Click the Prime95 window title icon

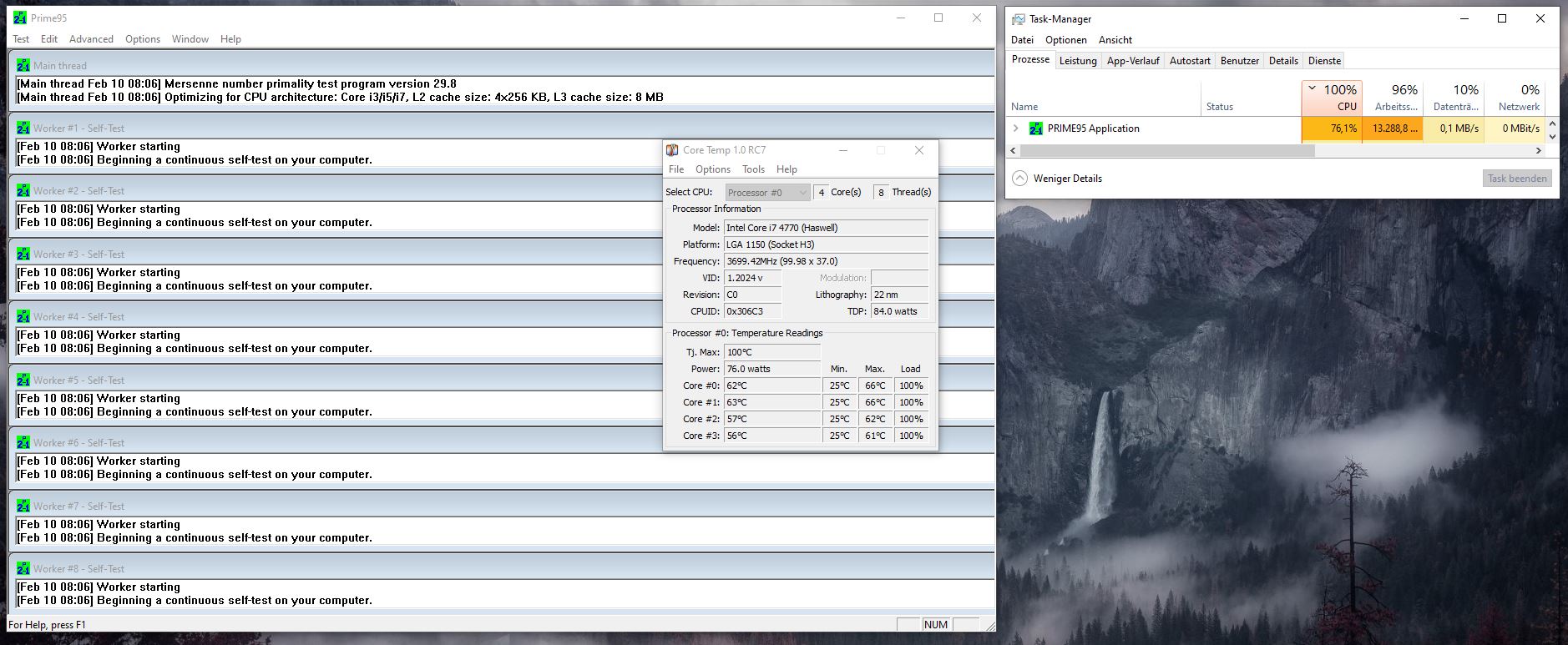click(20, 18)
